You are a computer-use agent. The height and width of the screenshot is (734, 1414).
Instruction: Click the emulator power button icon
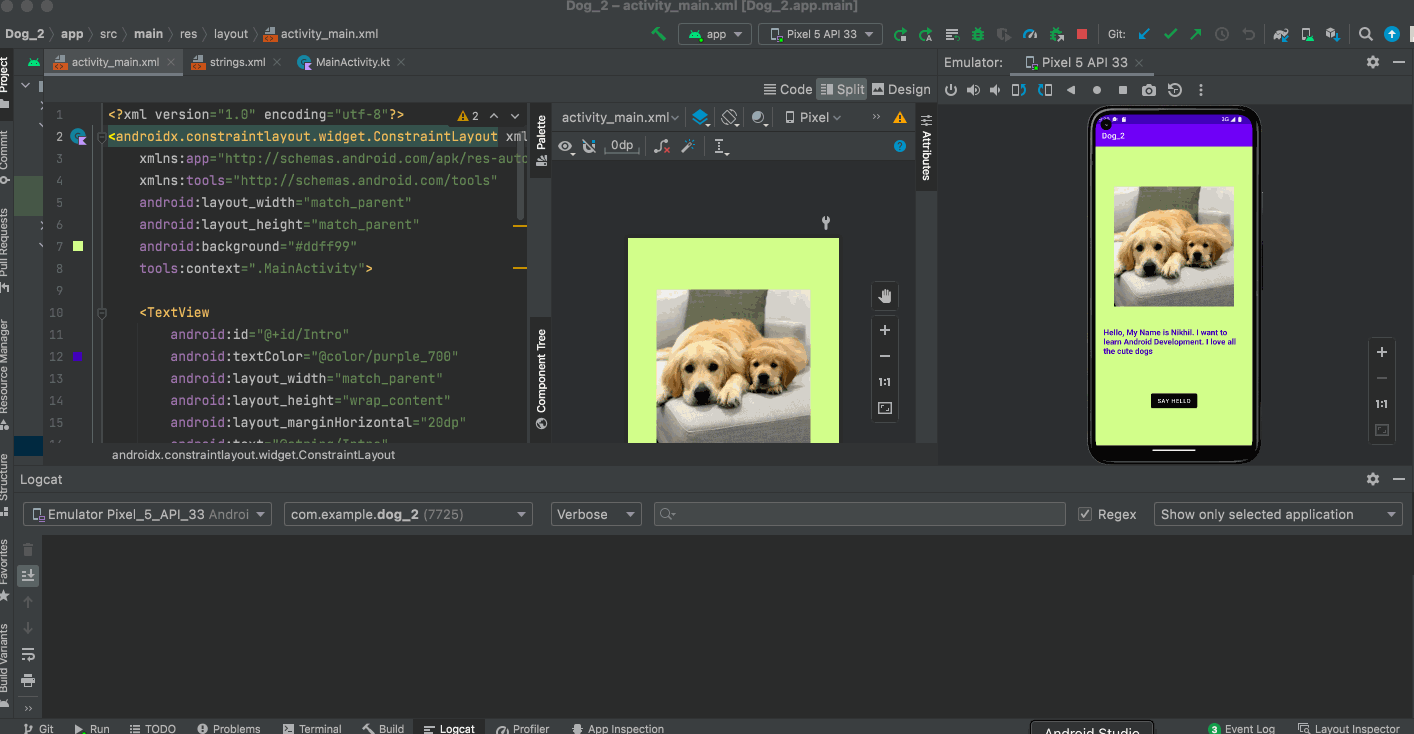[951, 90]
